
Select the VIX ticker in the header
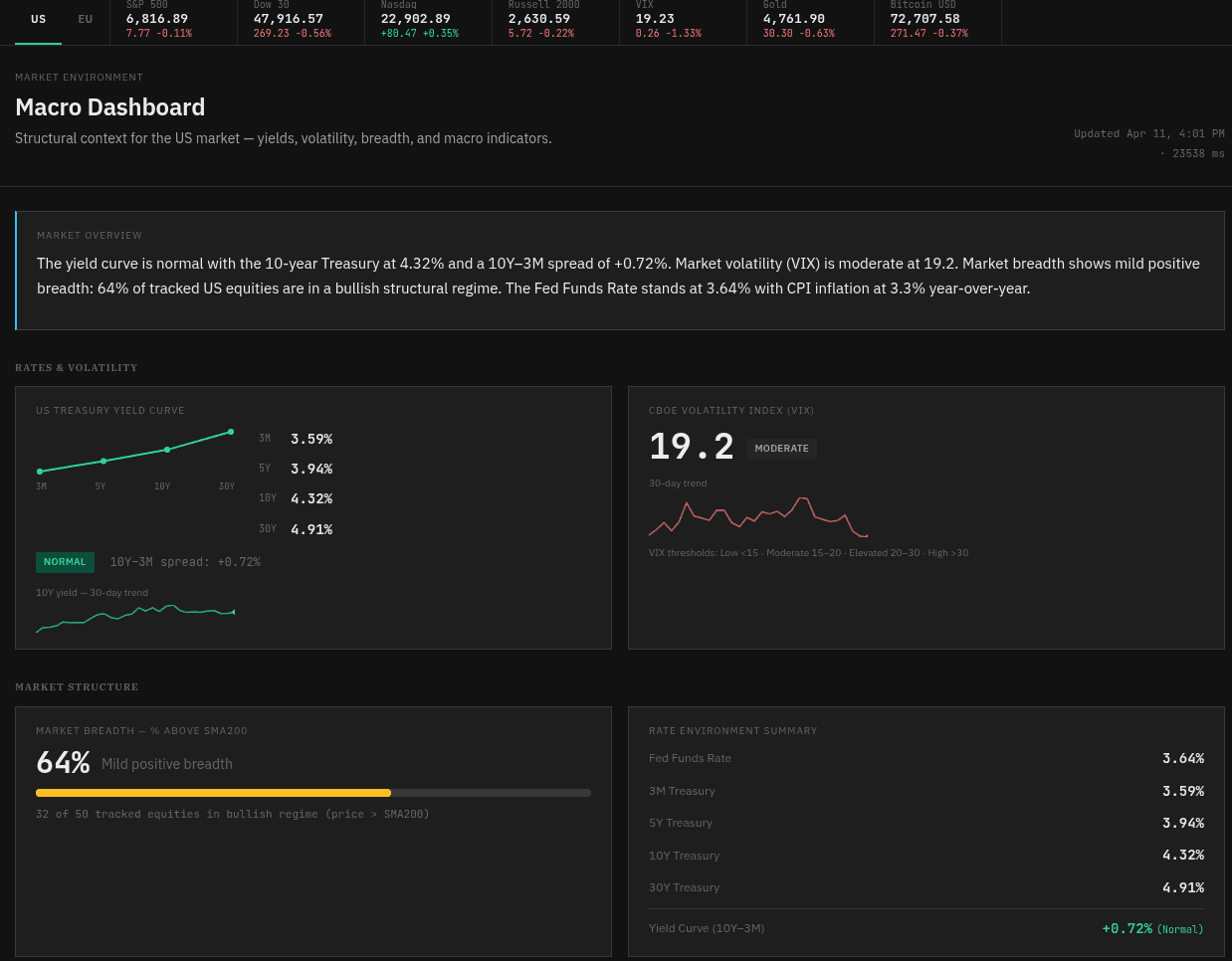(x=683, y=18)
